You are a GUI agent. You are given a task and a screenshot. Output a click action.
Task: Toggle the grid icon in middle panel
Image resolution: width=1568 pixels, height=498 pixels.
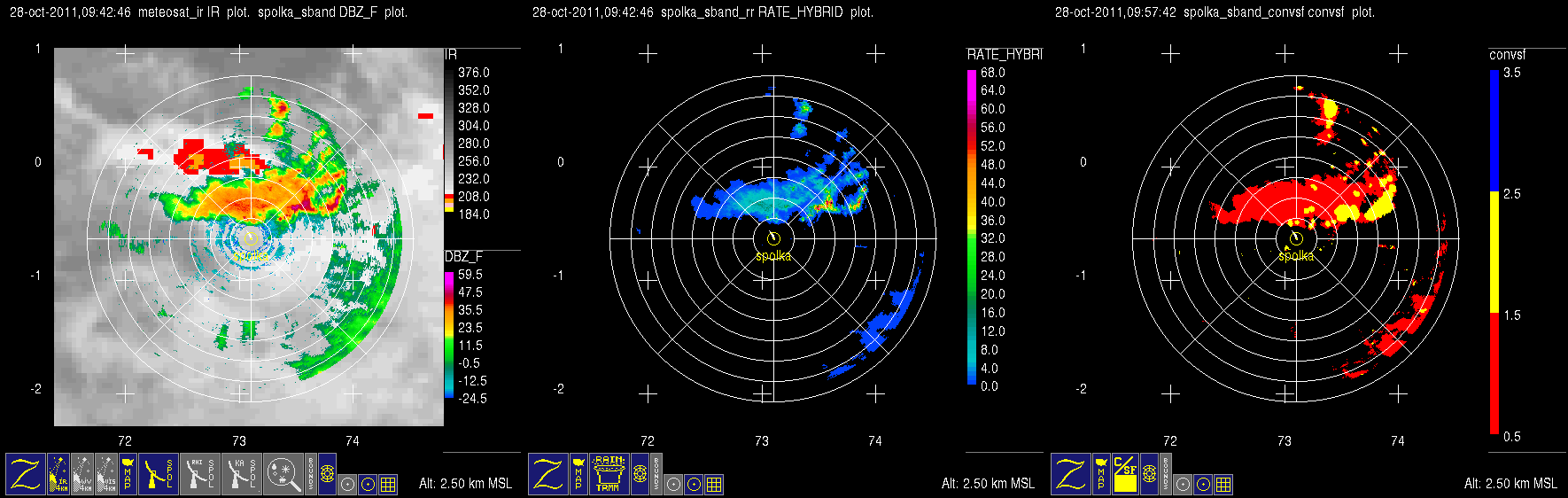tap(714, 485)
